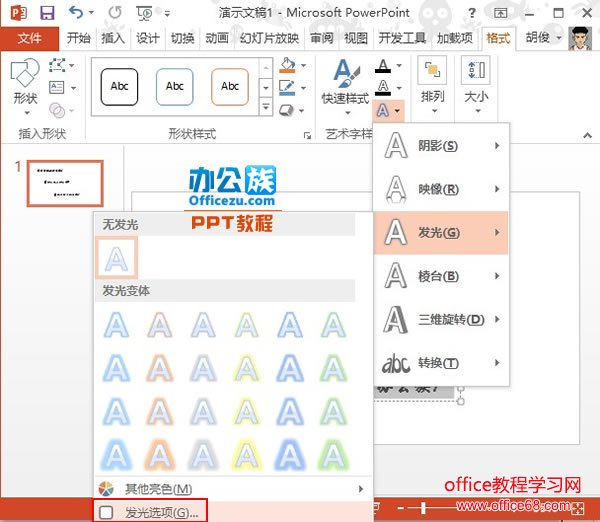Open Quick Styles WordArt button
This screenshot has height=522, width=600.
click(346, 87)
